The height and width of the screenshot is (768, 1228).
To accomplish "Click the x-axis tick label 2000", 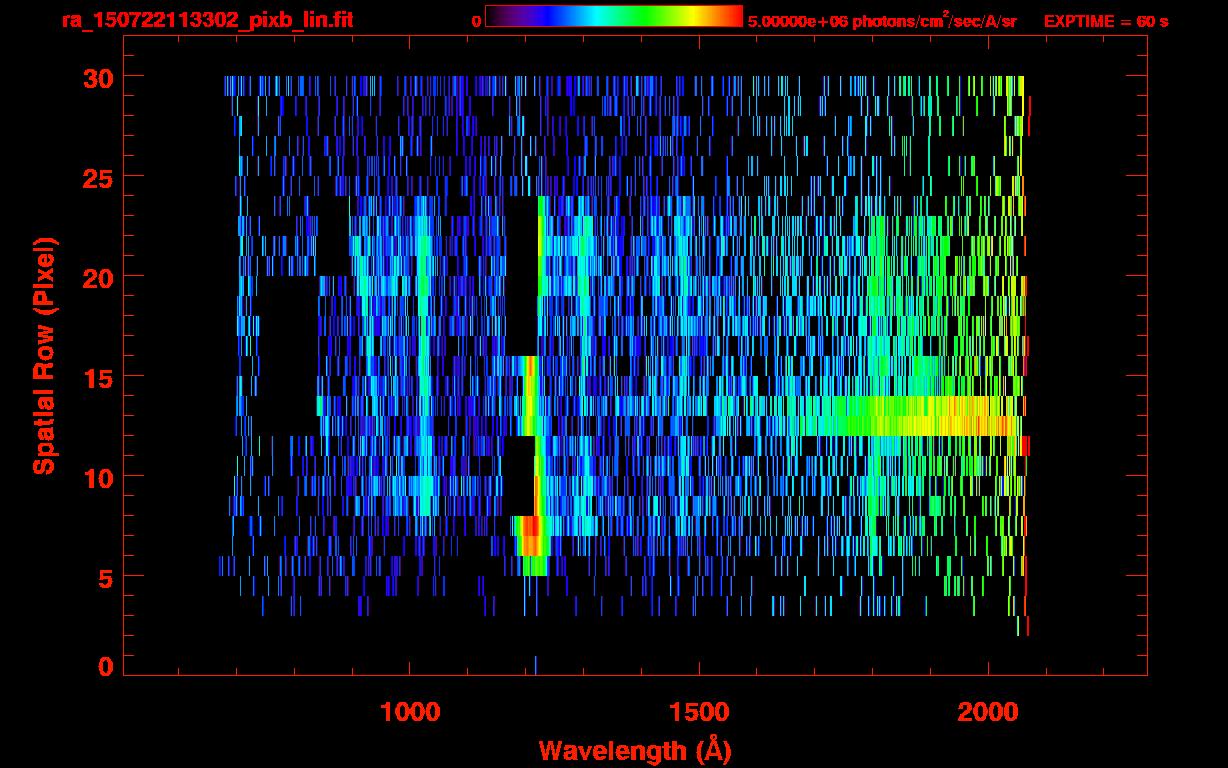I will coord(988,712).
